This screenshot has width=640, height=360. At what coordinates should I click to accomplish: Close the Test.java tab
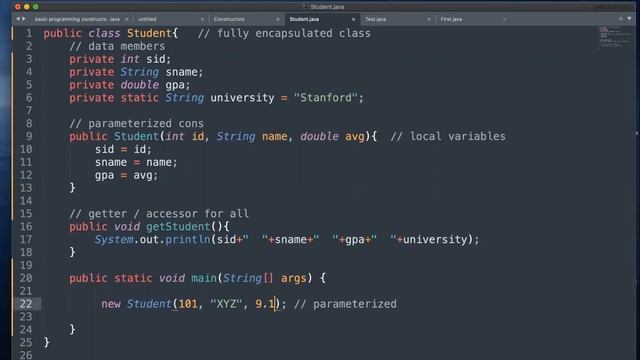(x=429, y=19)
